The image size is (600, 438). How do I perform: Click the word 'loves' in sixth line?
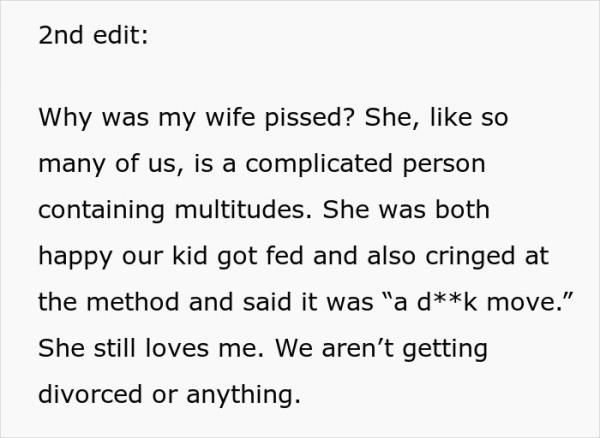[x=177, y=348]
